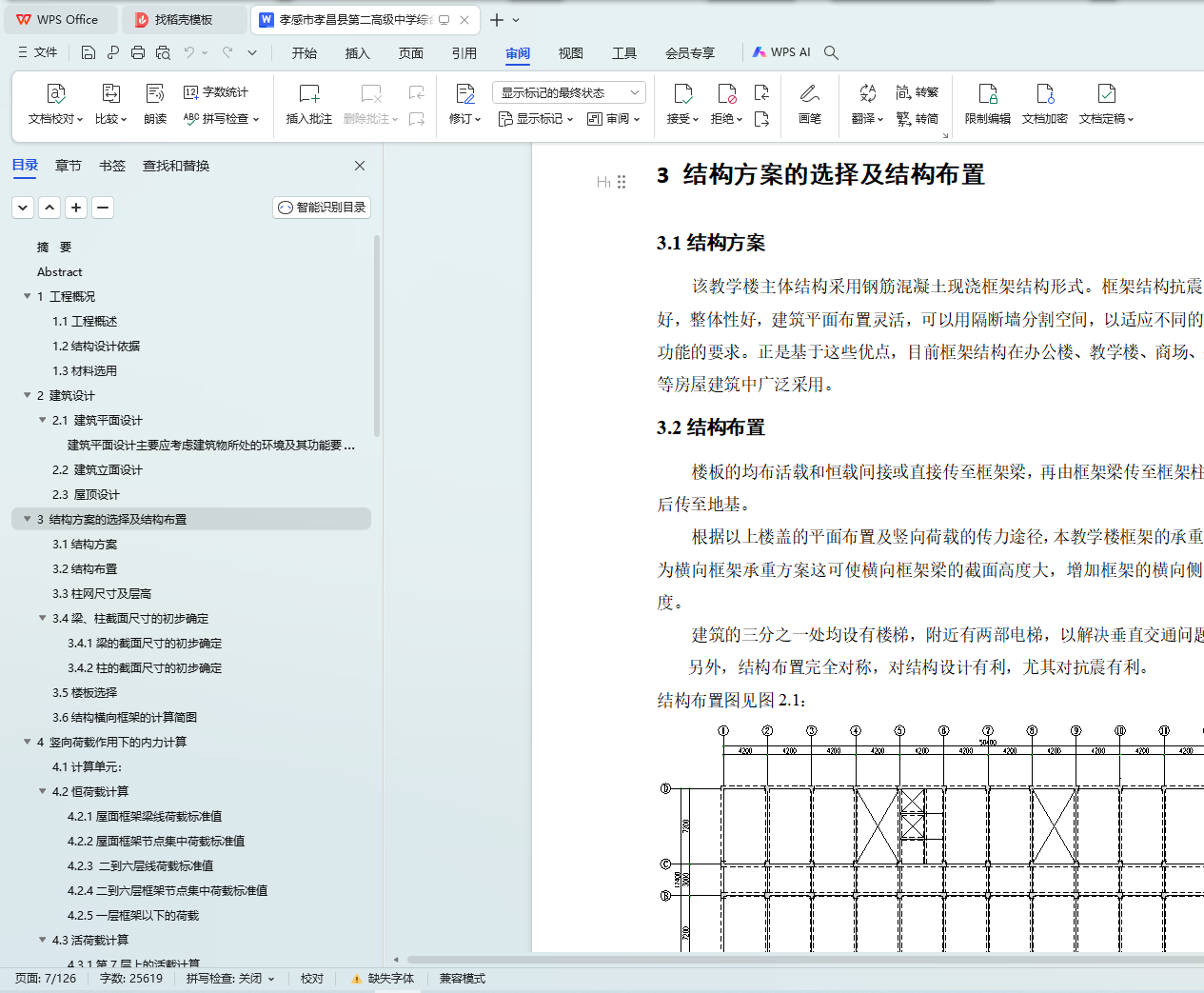The image size is (1204, 993).
Task: Start the 朗读 read-aloud tool
Action: (155, 104)
